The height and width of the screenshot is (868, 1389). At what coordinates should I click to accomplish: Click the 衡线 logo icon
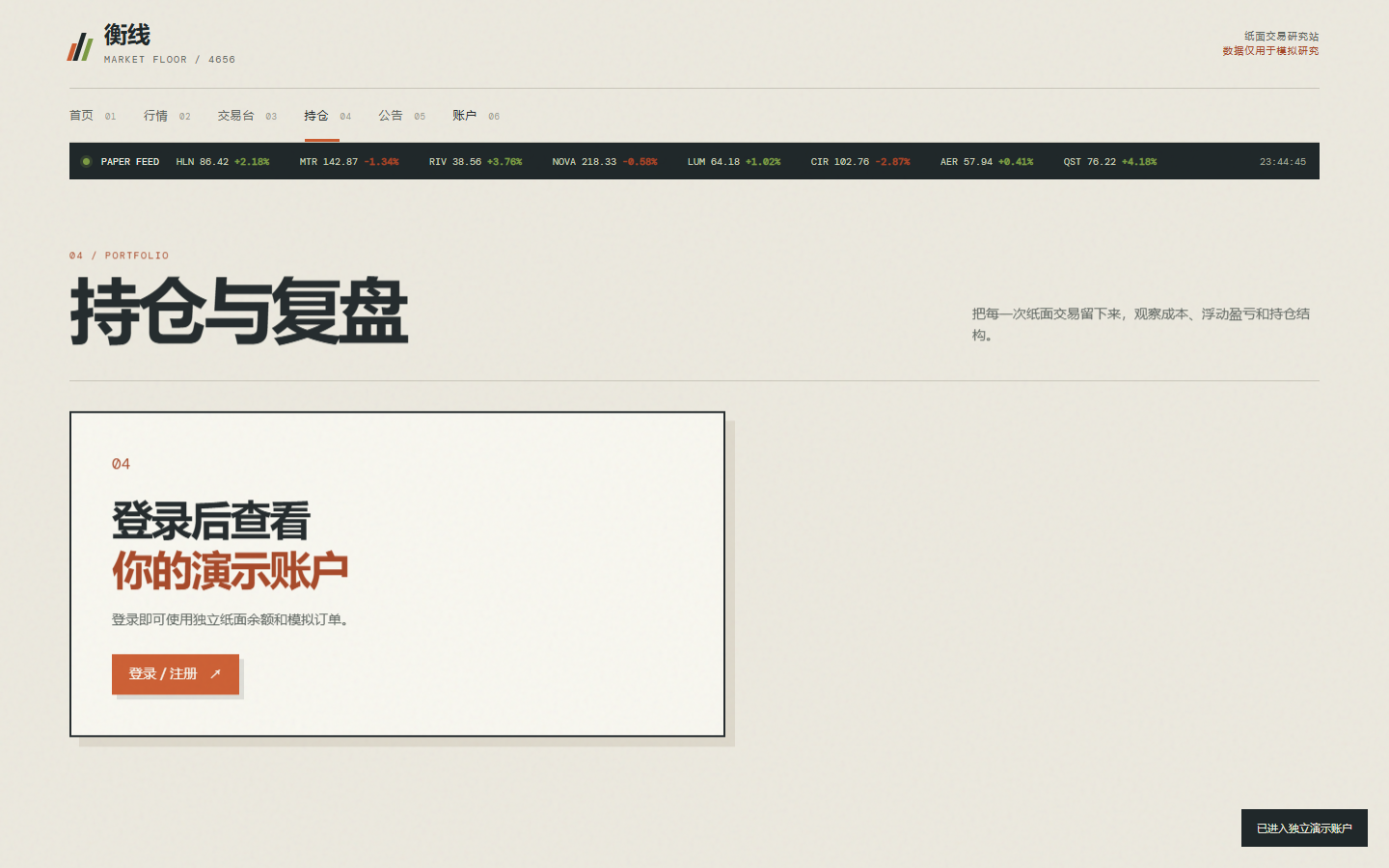[x=80, y=46]
